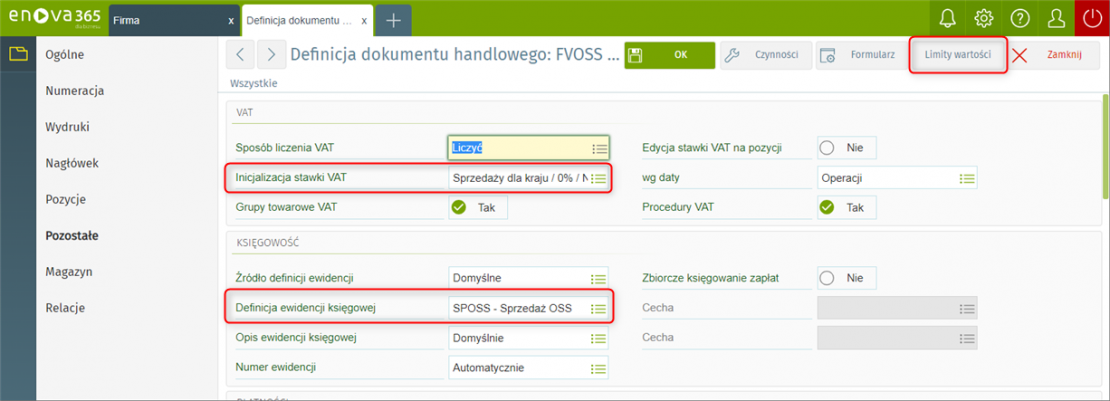1110x401 pixels.
Task: Go to previous record arrow
Action: click(x=240, y=55)
